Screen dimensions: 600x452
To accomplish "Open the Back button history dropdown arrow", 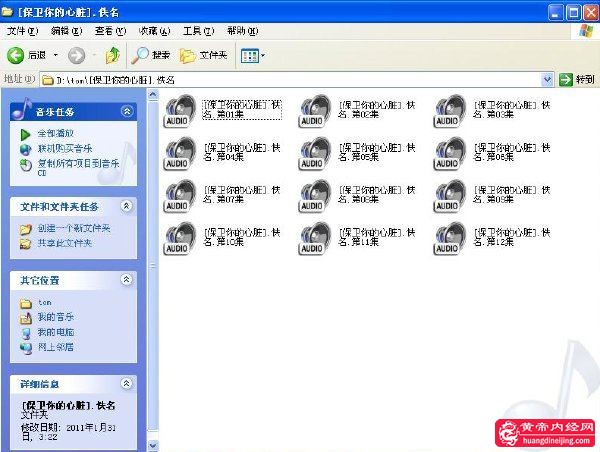I will pyautogui.click(x=56, y=55).
